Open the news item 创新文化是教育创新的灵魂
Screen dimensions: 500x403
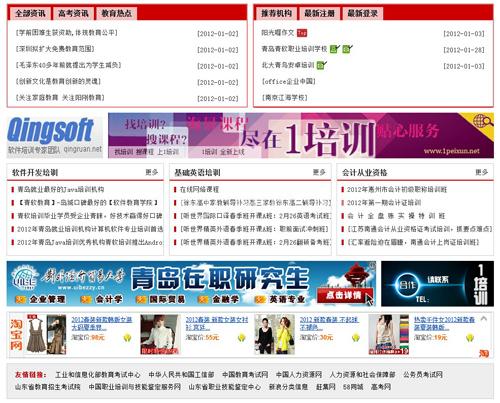click(x=58, y=81)
